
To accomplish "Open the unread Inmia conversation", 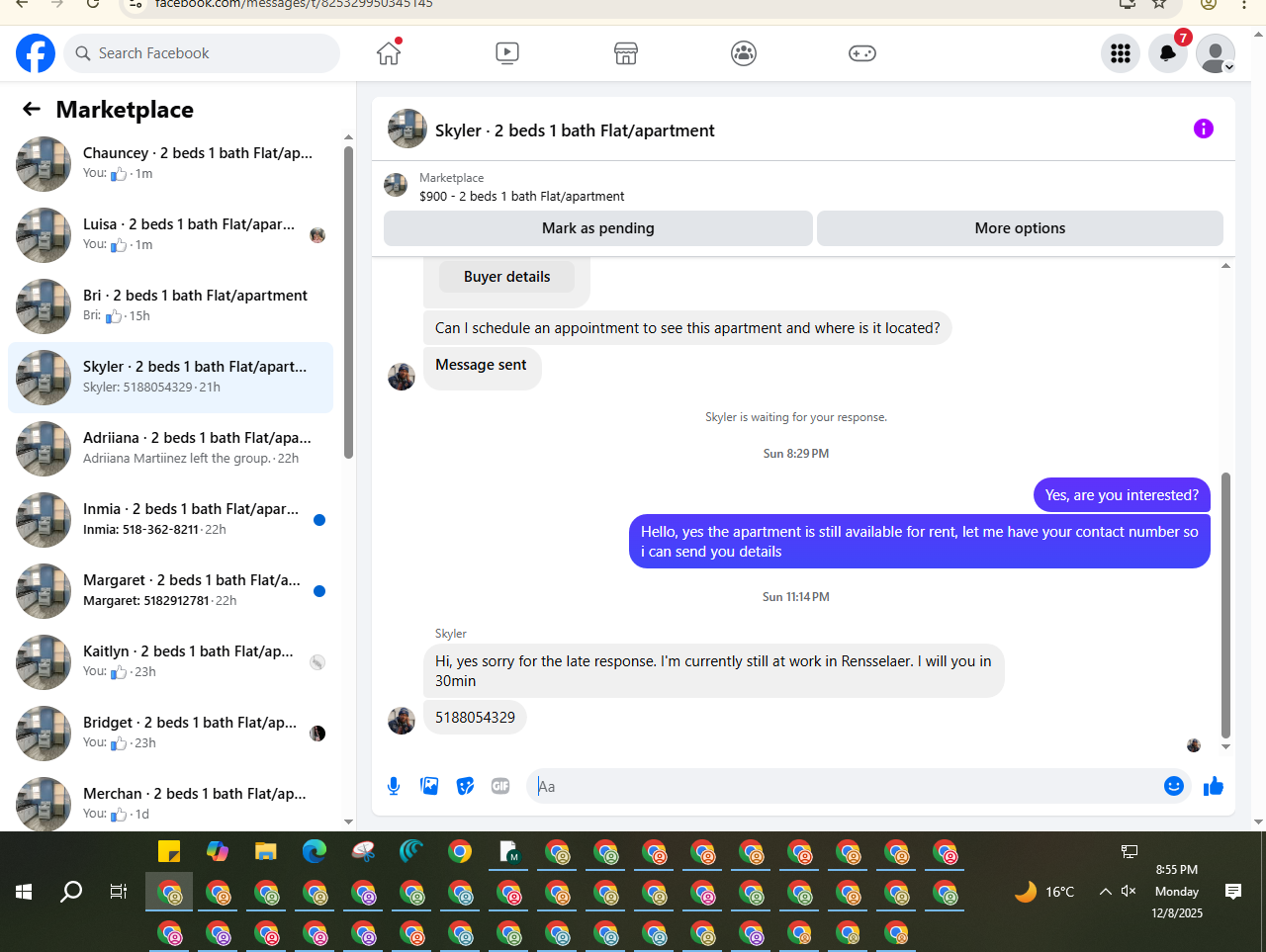I will (170, 520).
